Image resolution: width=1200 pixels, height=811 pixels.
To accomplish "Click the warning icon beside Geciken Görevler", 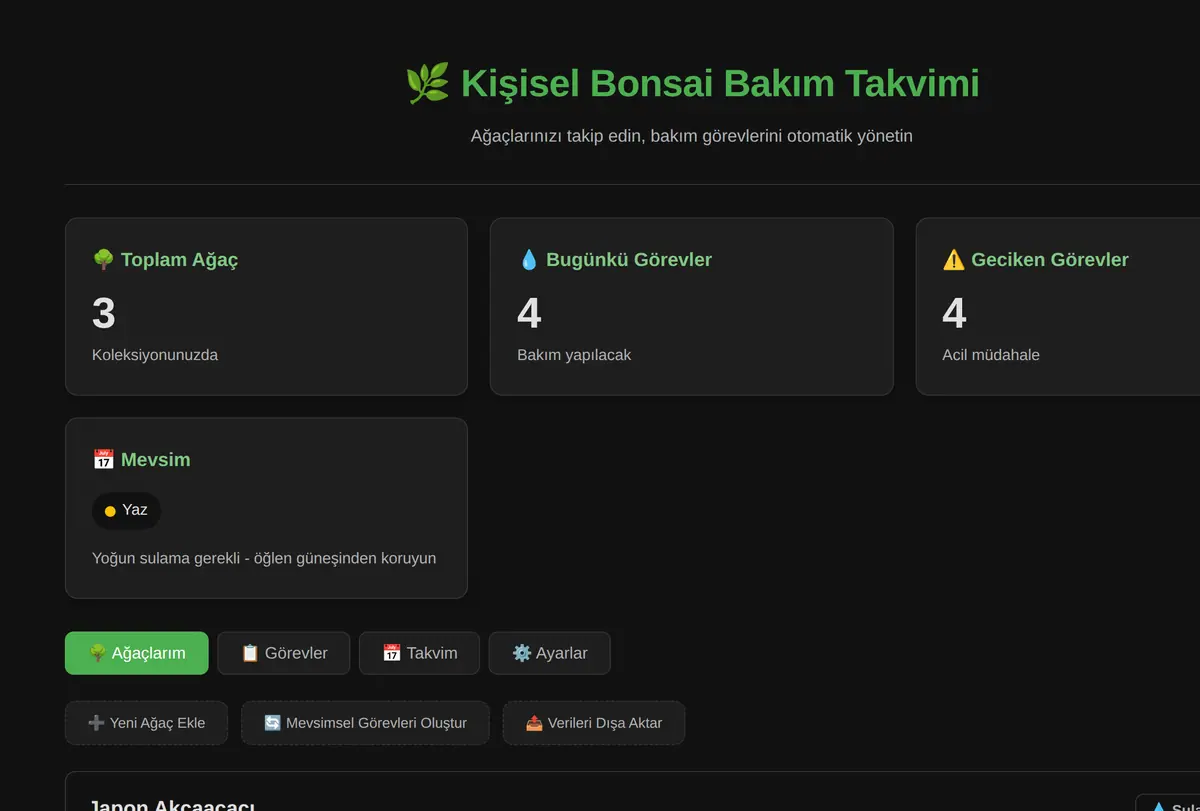I will point(953,260).
